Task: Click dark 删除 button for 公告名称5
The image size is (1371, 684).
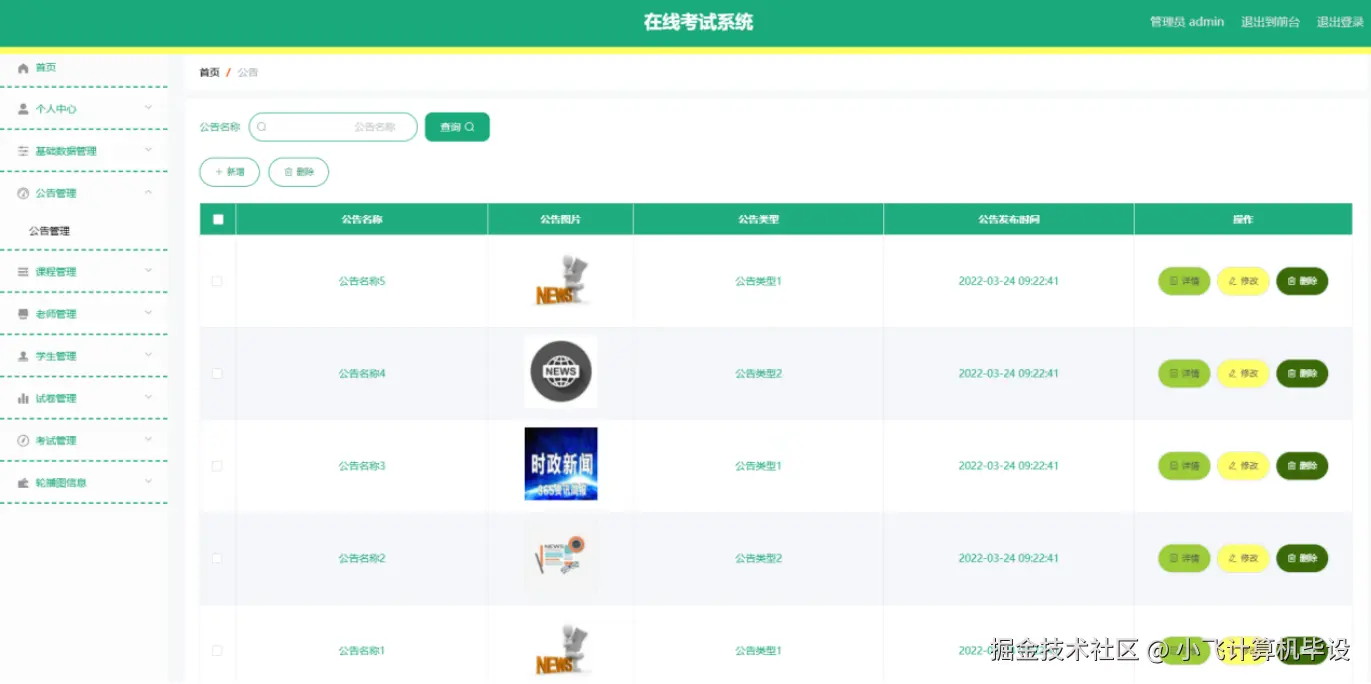Action: coord(1302,281)
